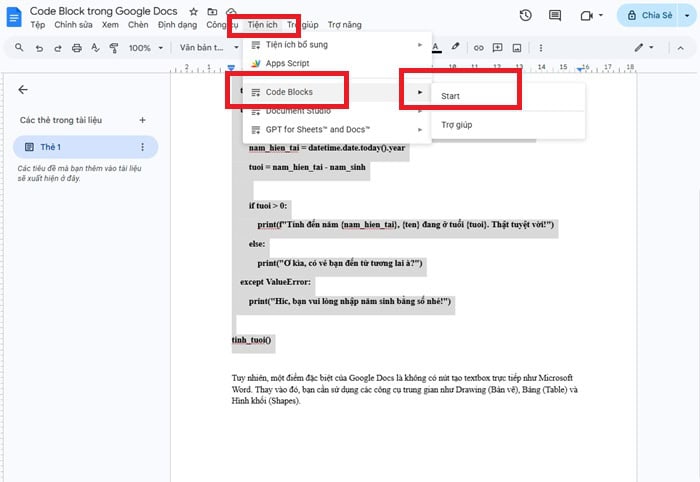Open the Tệp menu
The image size is (700, 482).
pyautogui.click(x=38, y=25)
